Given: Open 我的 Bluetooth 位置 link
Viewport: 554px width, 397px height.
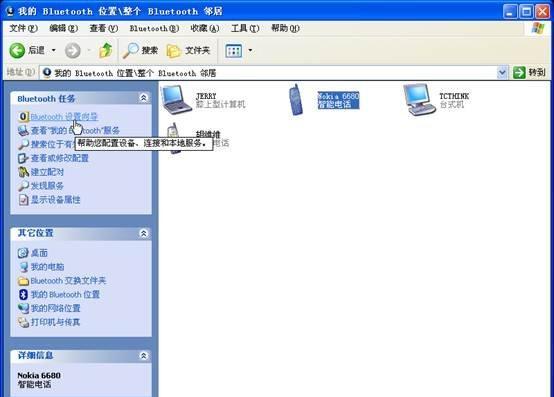Looking at the screenshot, I should coord(65,295).
